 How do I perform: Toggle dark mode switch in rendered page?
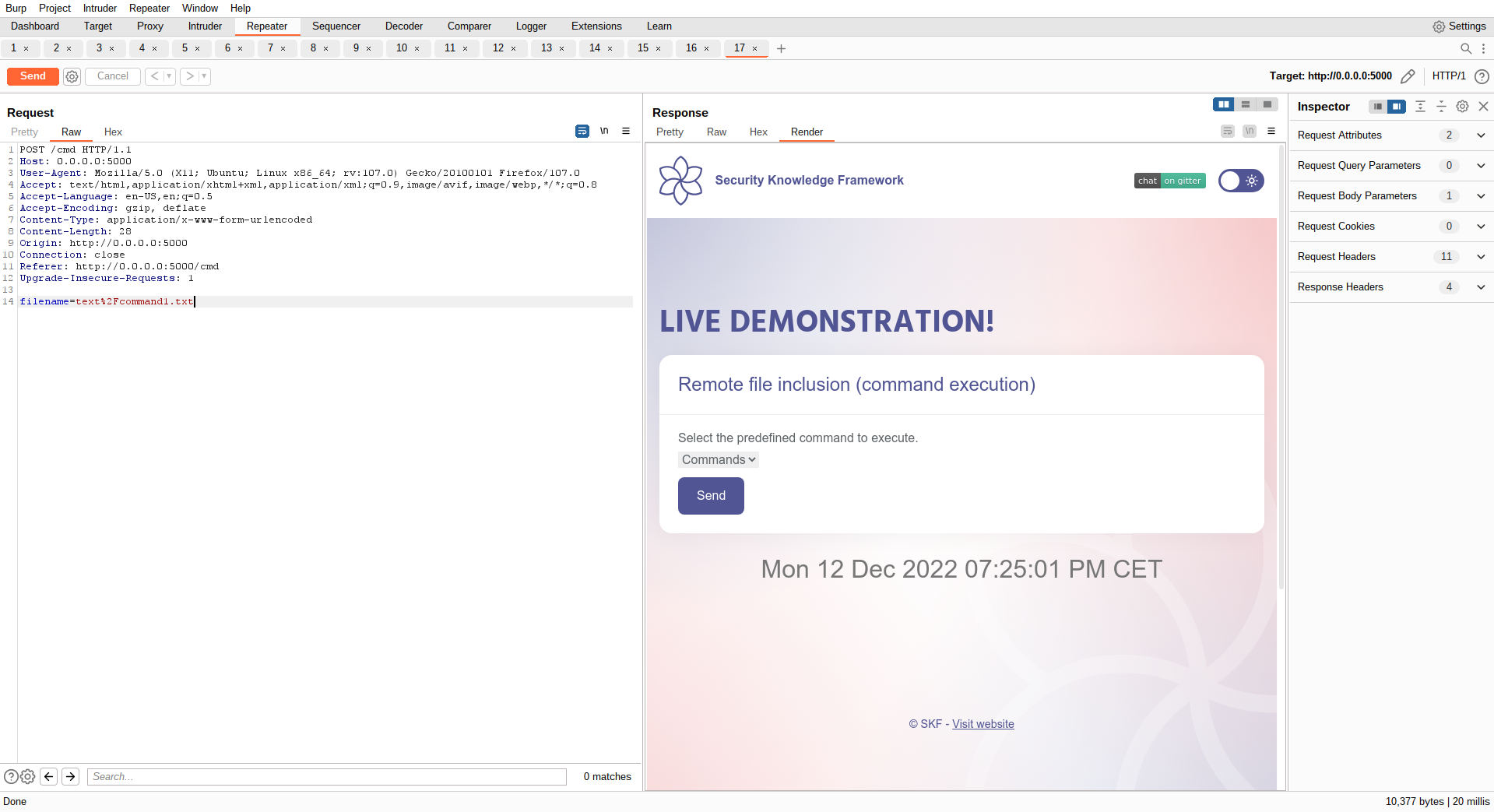click(x=1241, y=181)
